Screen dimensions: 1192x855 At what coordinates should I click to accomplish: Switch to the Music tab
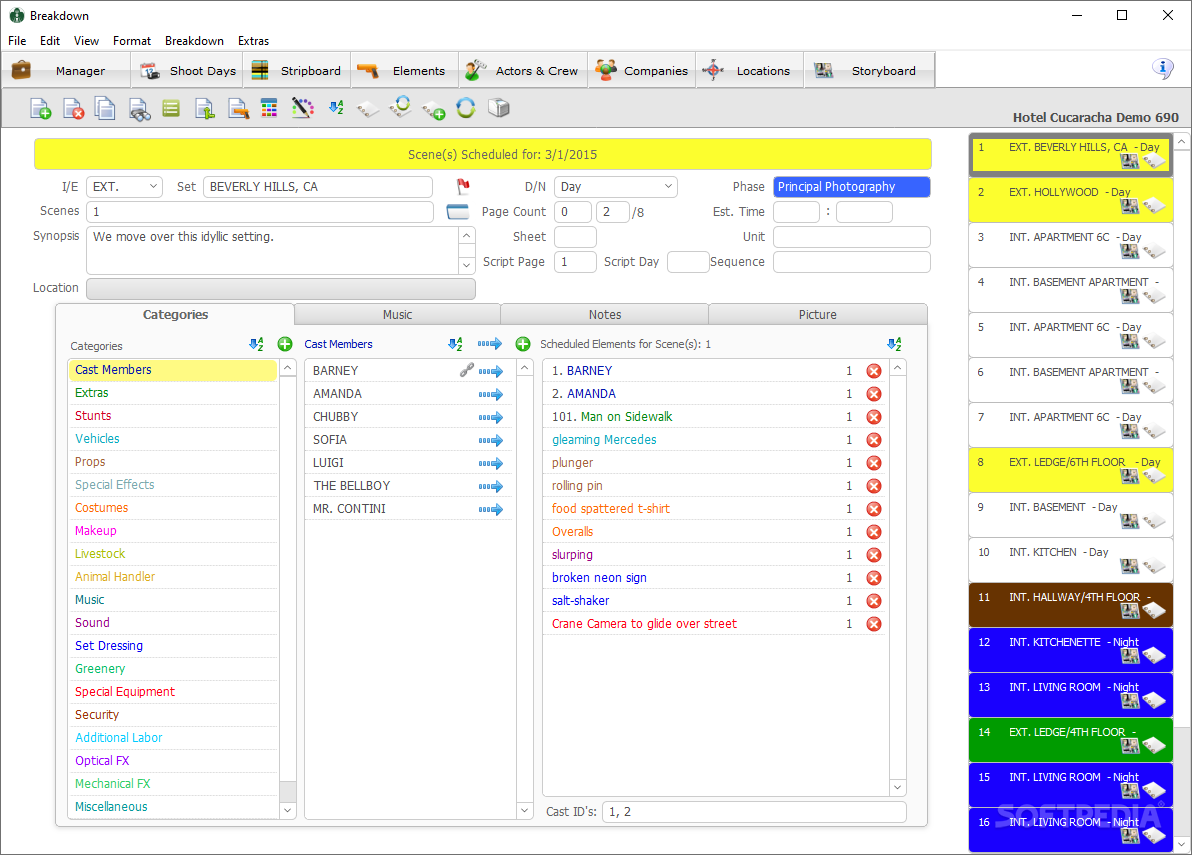(x=398, y=315)
